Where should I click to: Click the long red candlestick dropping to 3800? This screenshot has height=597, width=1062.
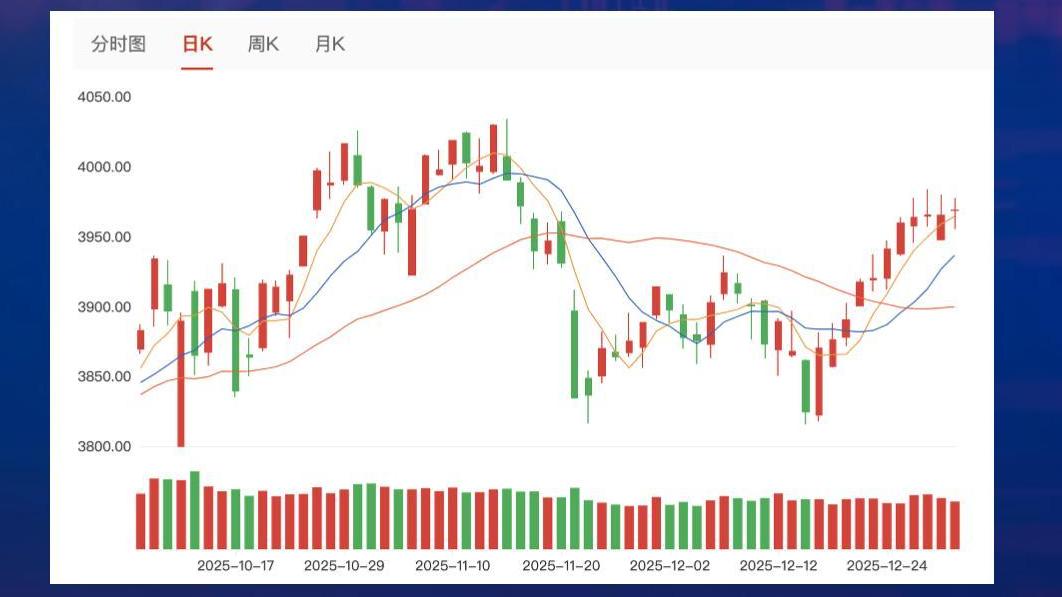click(181, 382)
